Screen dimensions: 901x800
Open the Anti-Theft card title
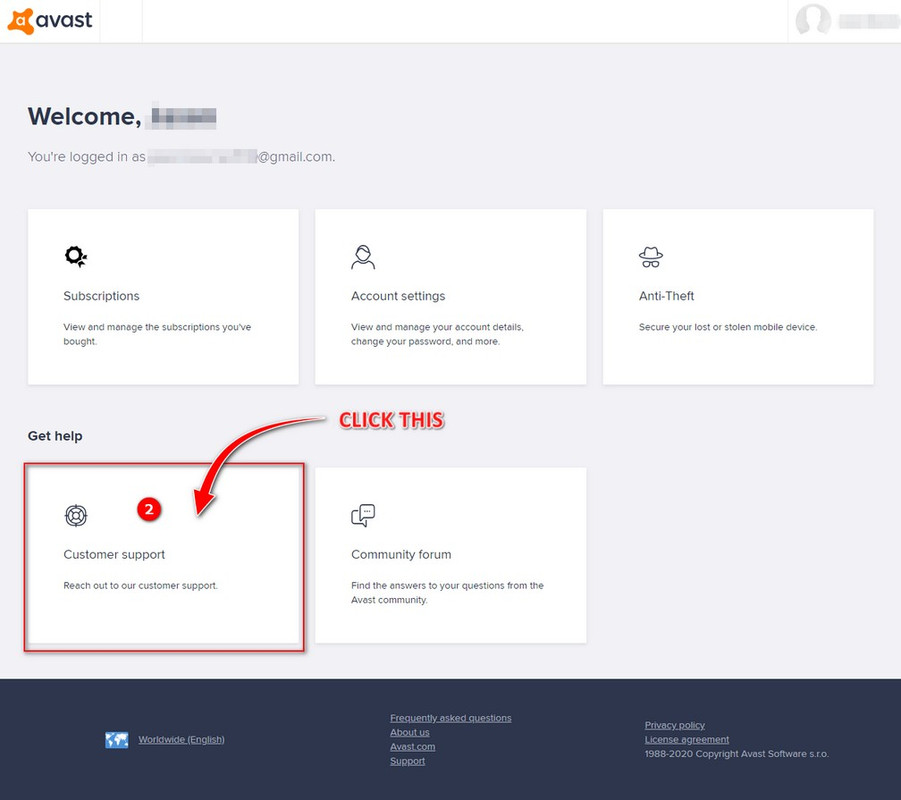667,296
